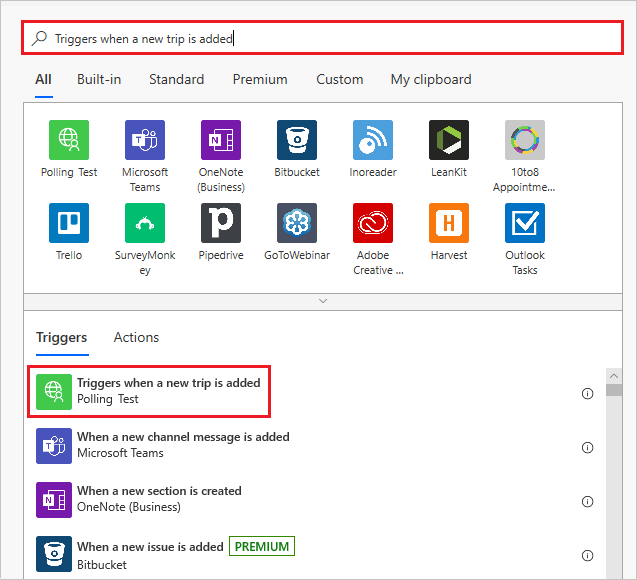The width and height of the screenshot is (637, 580).
Task: Show info for Teams channel message trigger
Action: coord(587,448)
